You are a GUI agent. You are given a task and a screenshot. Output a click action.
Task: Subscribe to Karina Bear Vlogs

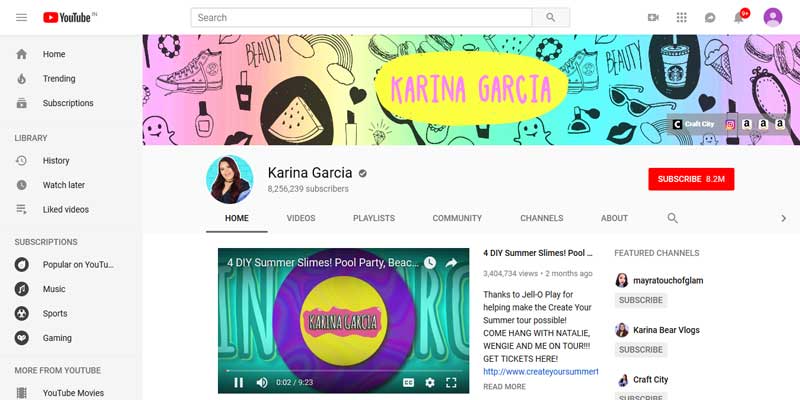coord(641,349)
